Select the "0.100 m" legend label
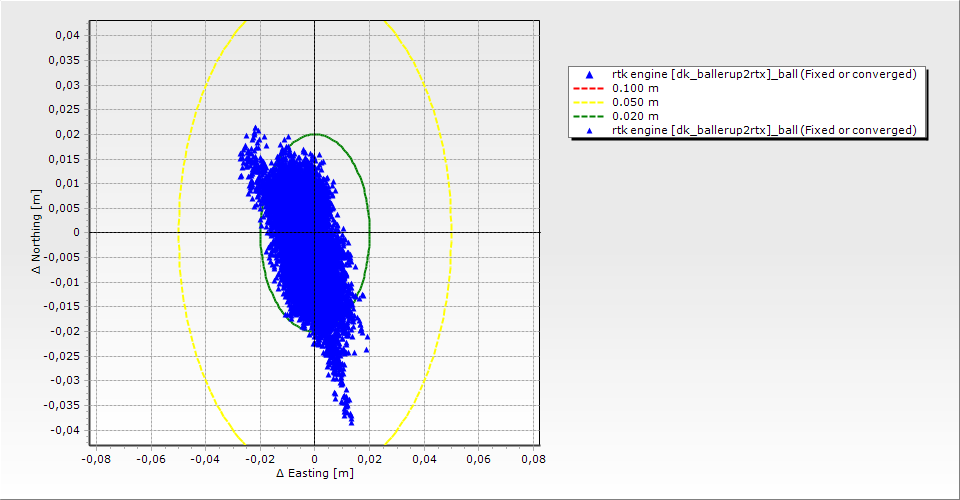The image size is (960, 500). point(635,88)
